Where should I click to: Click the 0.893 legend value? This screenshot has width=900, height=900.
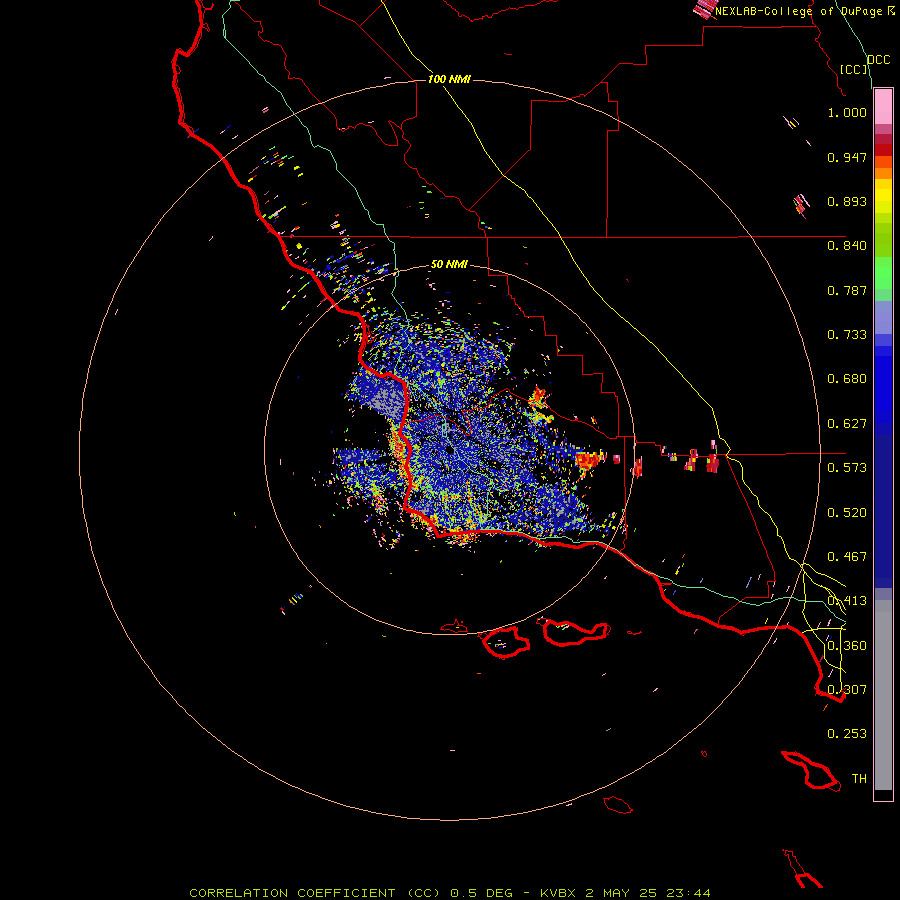[x=847, y=201]
